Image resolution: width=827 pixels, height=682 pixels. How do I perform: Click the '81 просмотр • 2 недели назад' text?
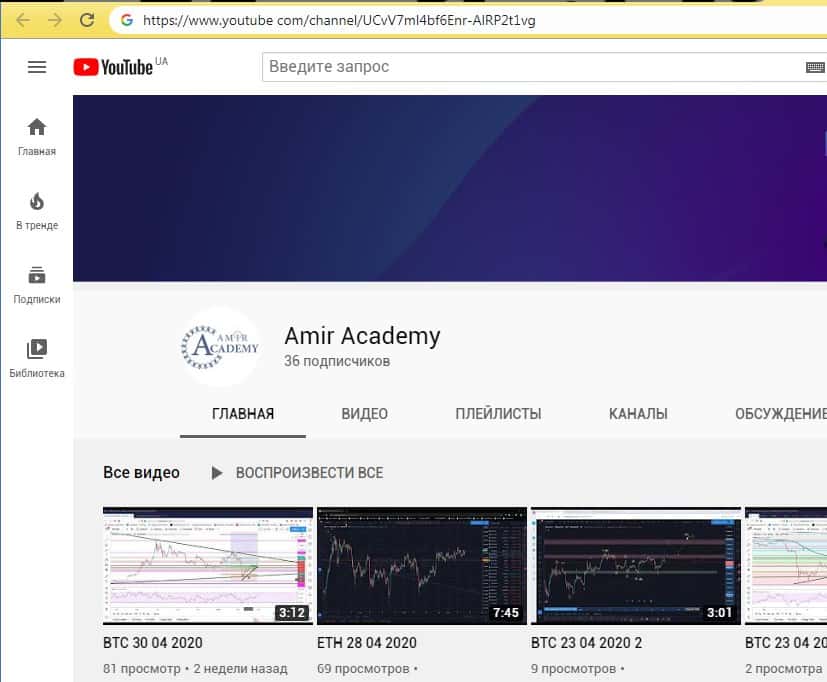click(195, 669)
